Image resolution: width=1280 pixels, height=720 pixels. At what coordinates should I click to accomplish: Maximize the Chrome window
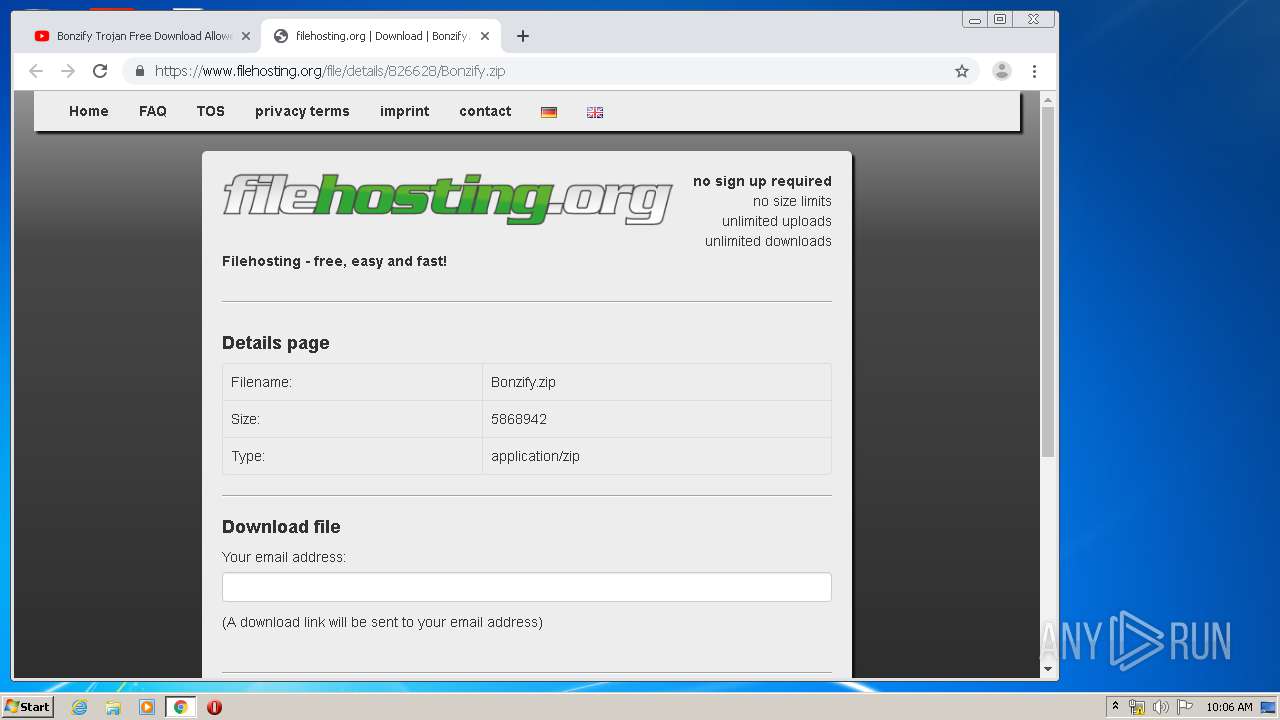999,19
